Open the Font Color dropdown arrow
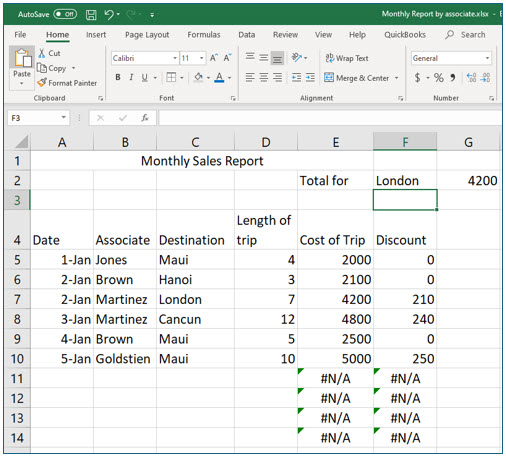 [x=230, y=78]
